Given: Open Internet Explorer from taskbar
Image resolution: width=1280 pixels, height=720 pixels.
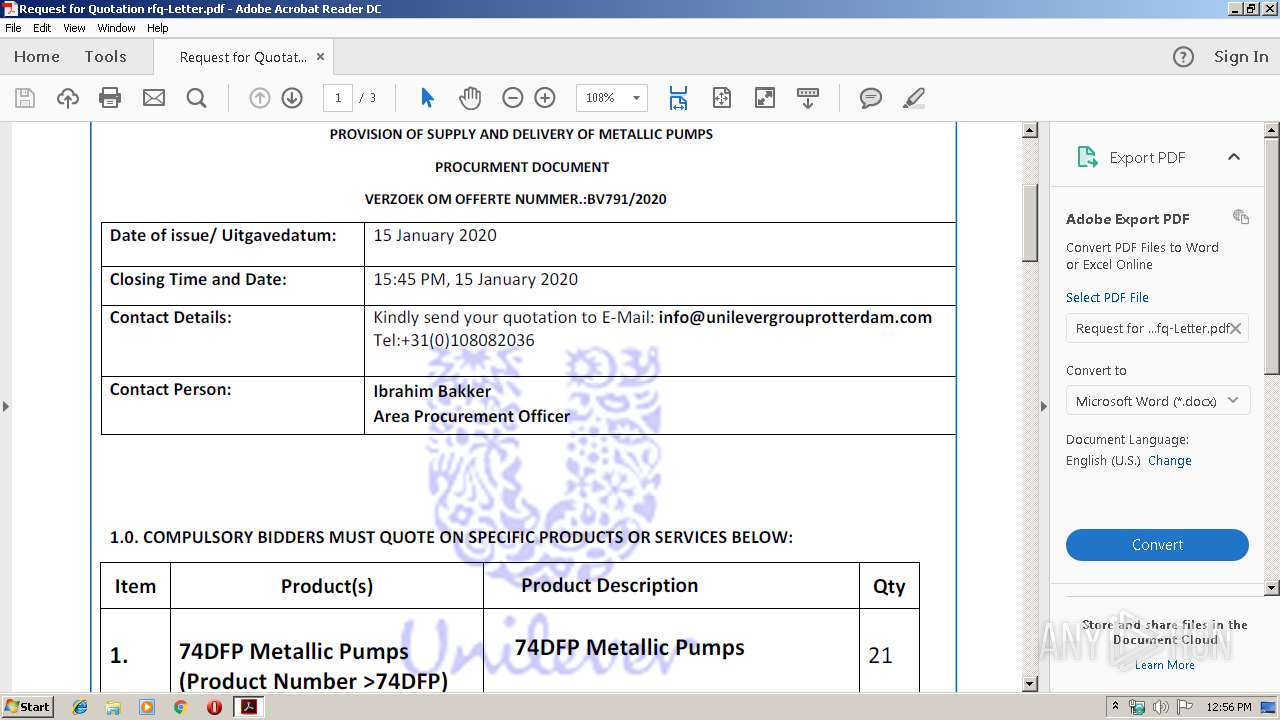Looking at the screenshot, I should pos(81,707).
